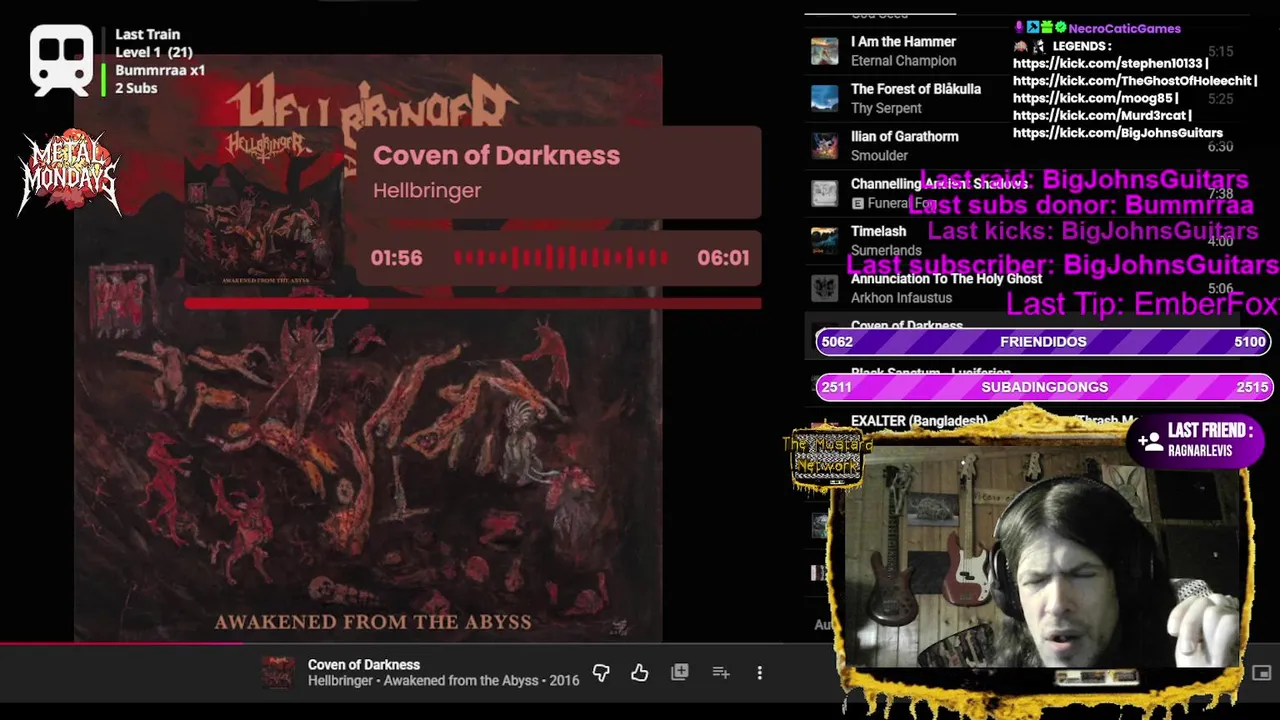Play Channelling Ancient Shadows thumbnail

[824, 193]
